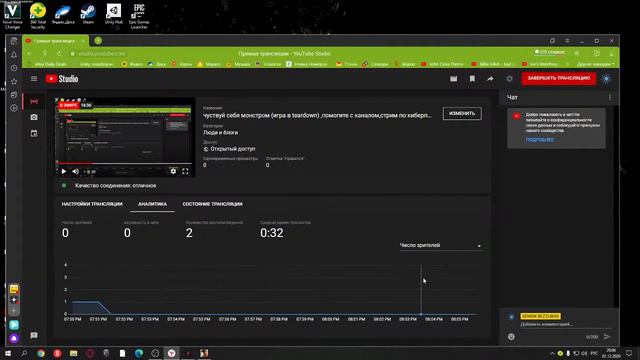Click the chat comment input field
The image size is (640, 360).
[565, 324]
